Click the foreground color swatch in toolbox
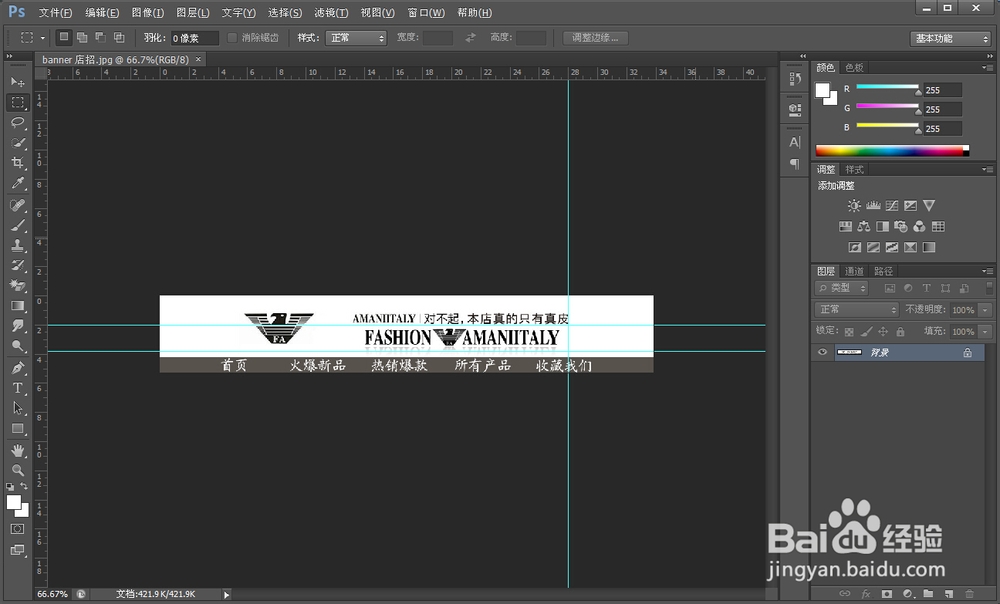This screenshot has height=604, width=1000. coord(13,503)
